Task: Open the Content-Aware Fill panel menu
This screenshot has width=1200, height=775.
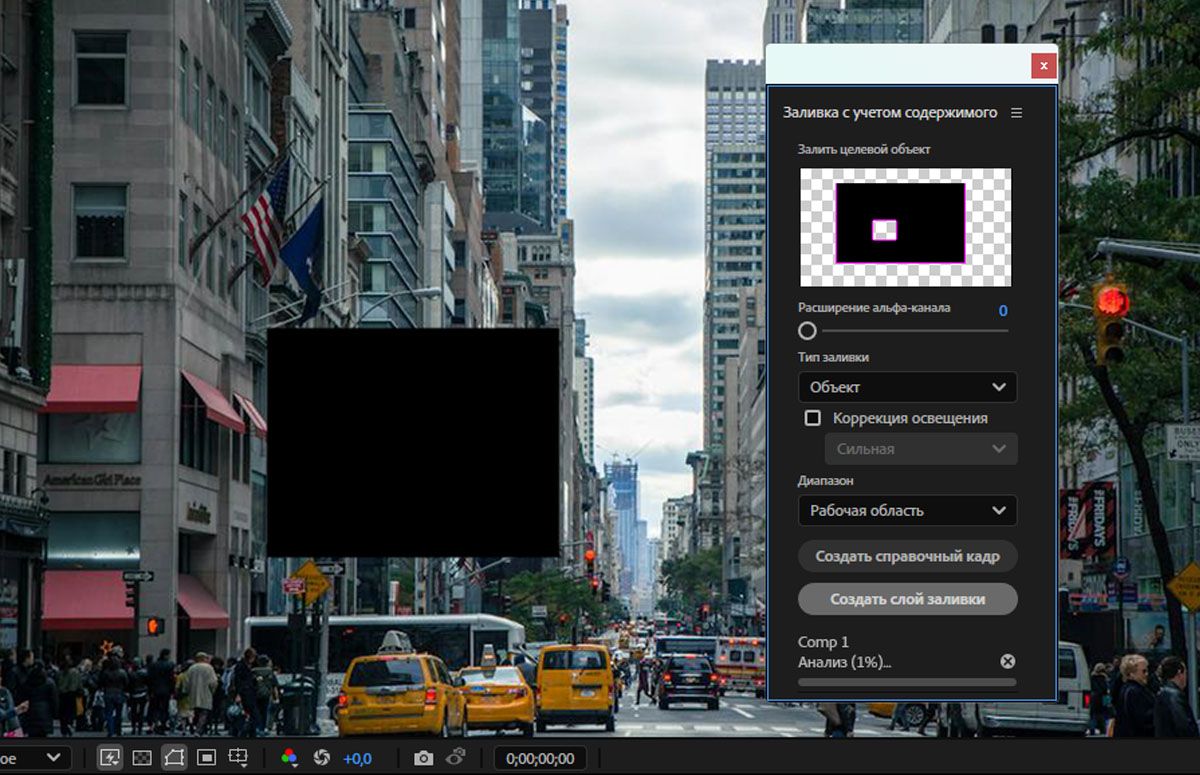Action: point(1017,113)
